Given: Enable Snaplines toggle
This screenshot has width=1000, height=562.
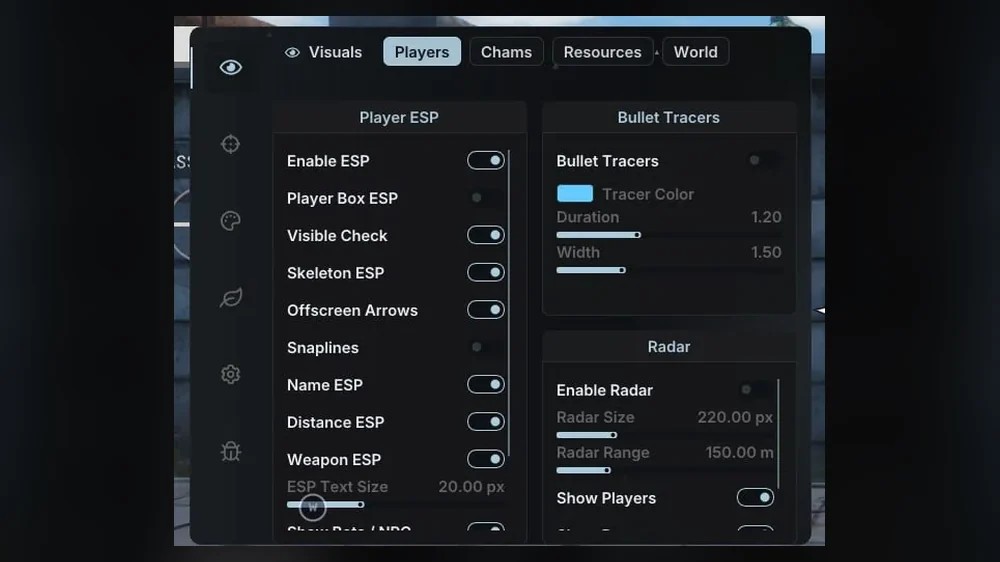Looking at the screenshot, I should [x=486, y=347].
